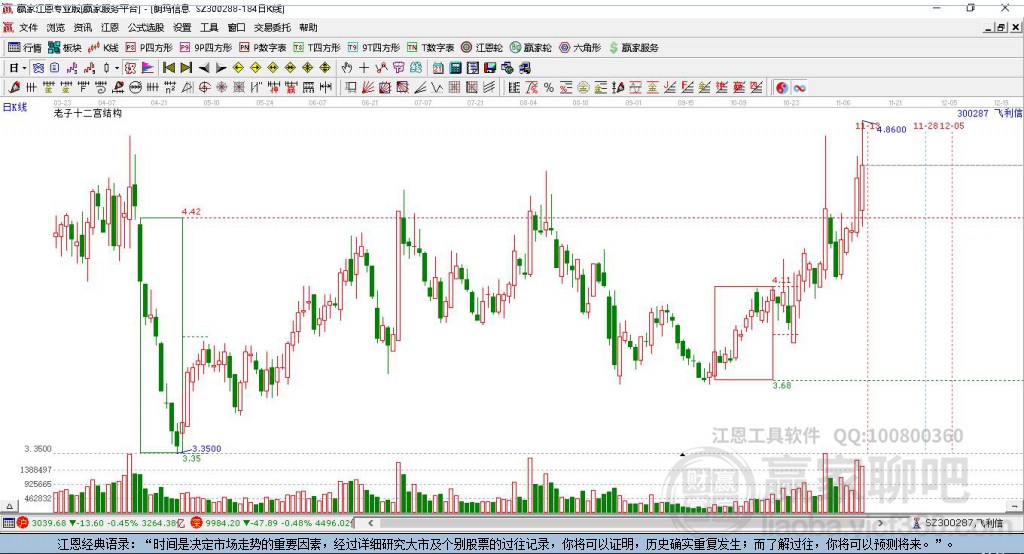The height and width of the screenshot is (554, 1024).
Task: Open the calendar date icon
Action: (438, 68)
